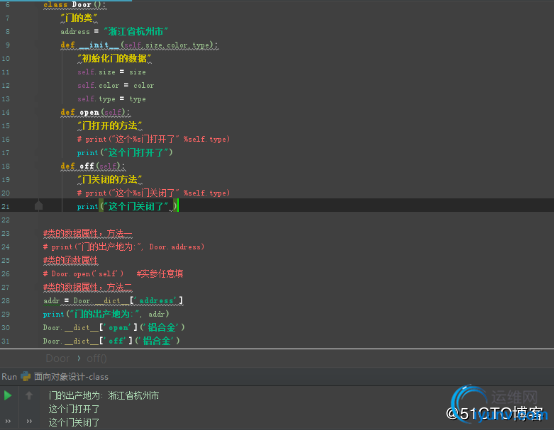Viewport: 554px width, 431px height.
Task: Click commented Door.address print line 24
Action: click(x=124, y=247)
